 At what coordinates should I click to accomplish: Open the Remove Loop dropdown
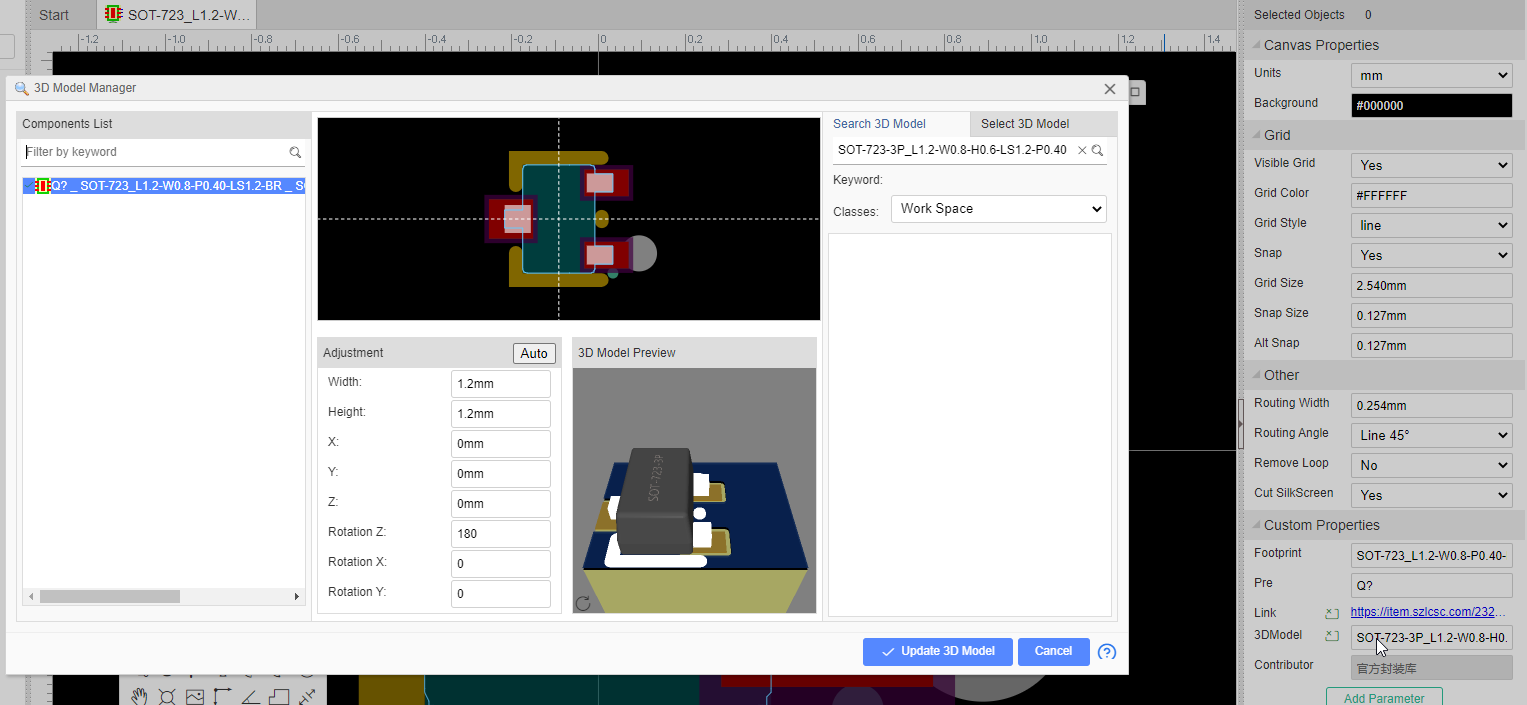coord(1431,465)
